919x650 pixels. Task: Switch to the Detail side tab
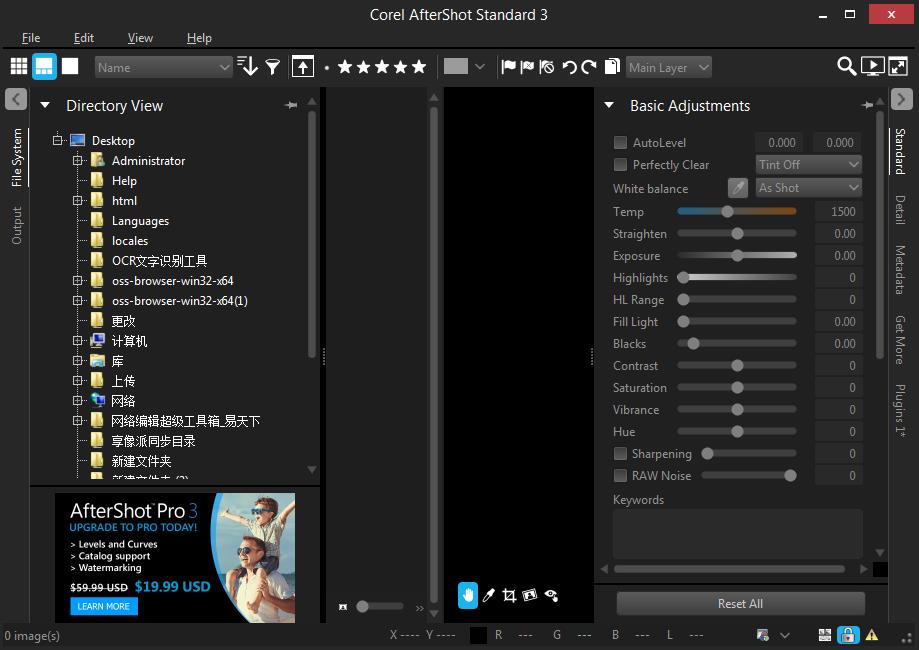click(x=900, y=210)
